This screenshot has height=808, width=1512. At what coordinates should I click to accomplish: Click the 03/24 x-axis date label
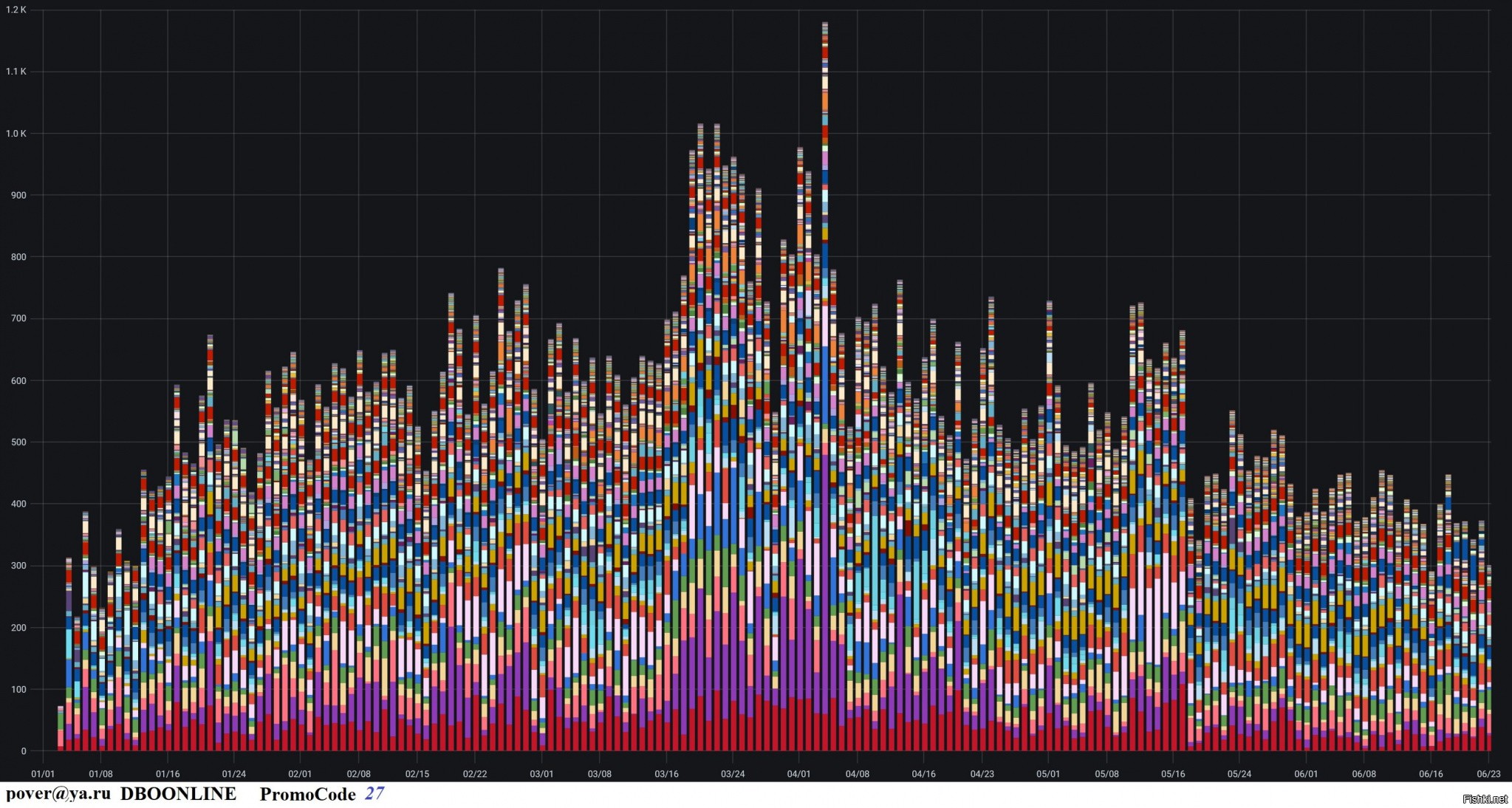[x=733, y=774]
